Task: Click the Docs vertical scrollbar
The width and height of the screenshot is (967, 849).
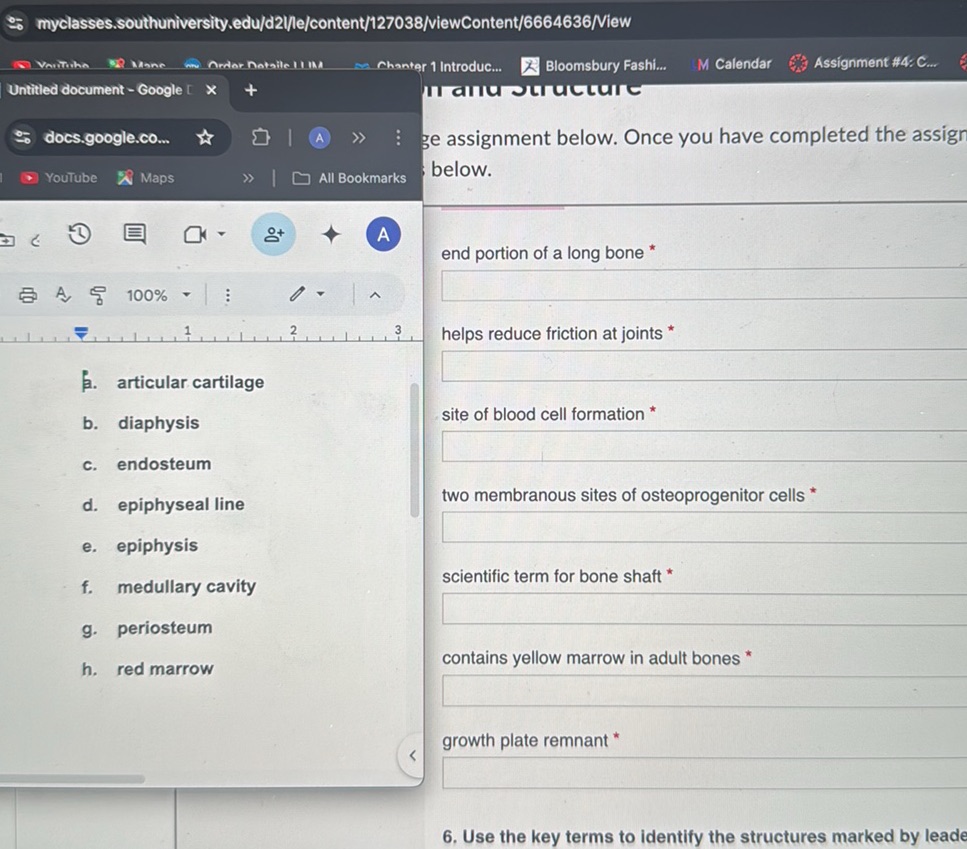Action: pyautogui.click(x=415, y=450)
